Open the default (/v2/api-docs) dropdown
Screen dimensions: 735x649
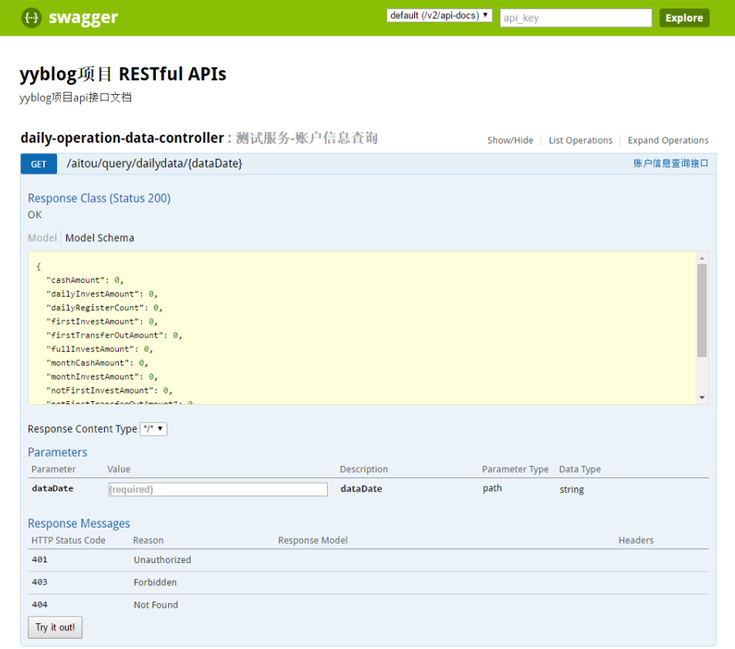click(439, 15)
